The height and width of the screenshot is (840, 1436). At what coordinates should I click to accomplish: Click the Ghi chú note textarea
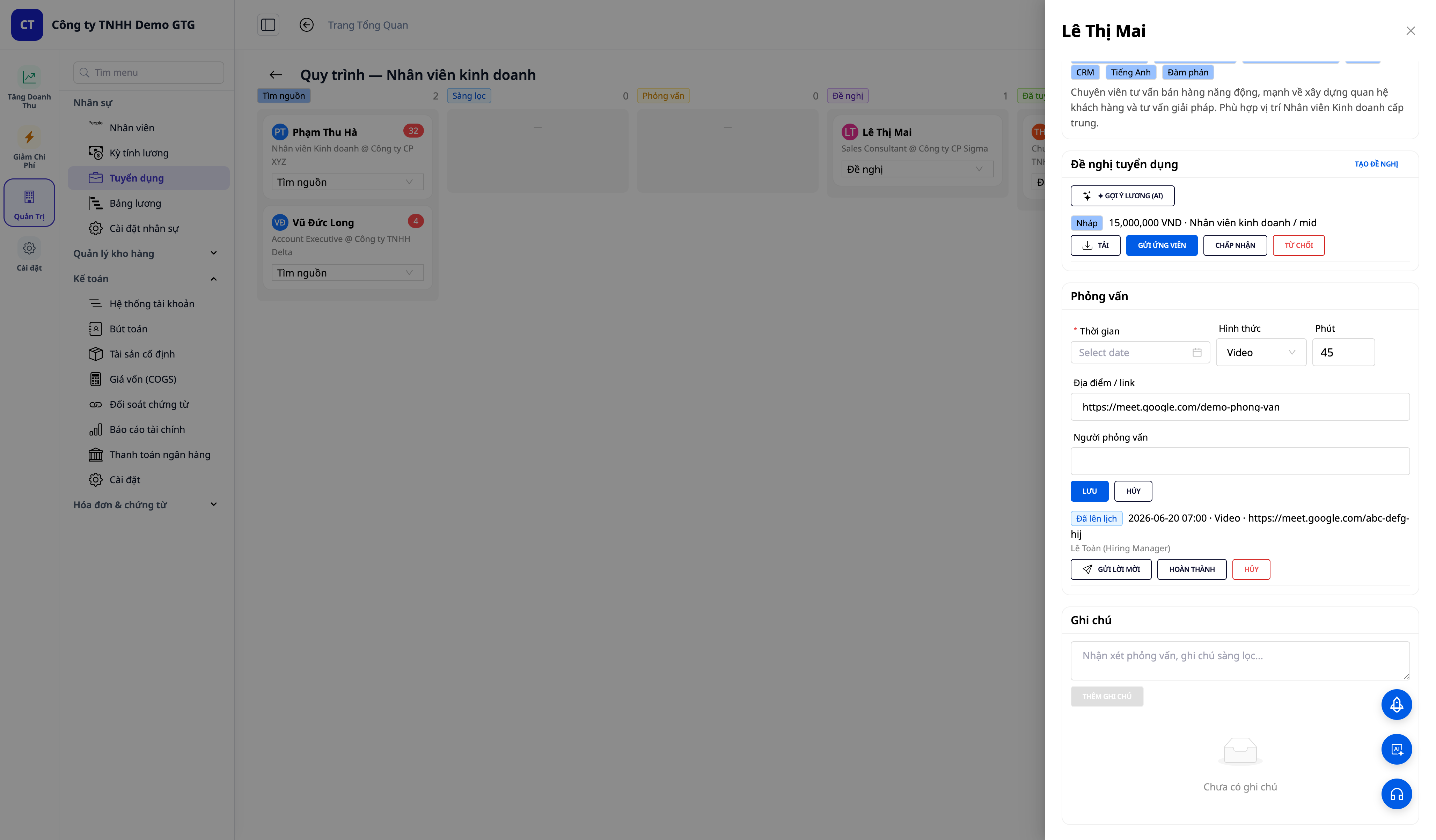click(x=1239, y=661)
